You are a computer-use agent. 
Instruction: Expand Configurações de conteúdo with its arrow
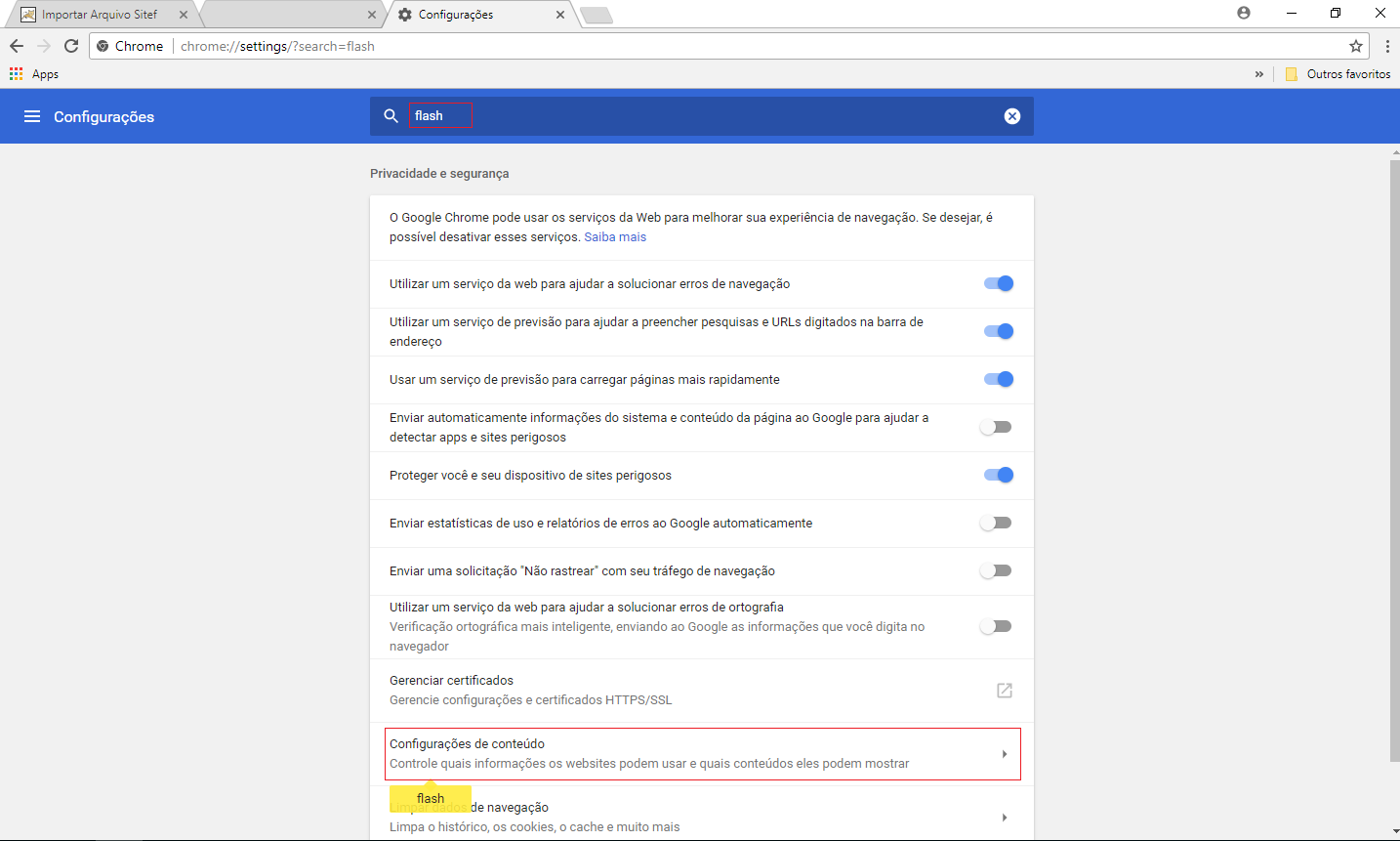coord(1005,754)
